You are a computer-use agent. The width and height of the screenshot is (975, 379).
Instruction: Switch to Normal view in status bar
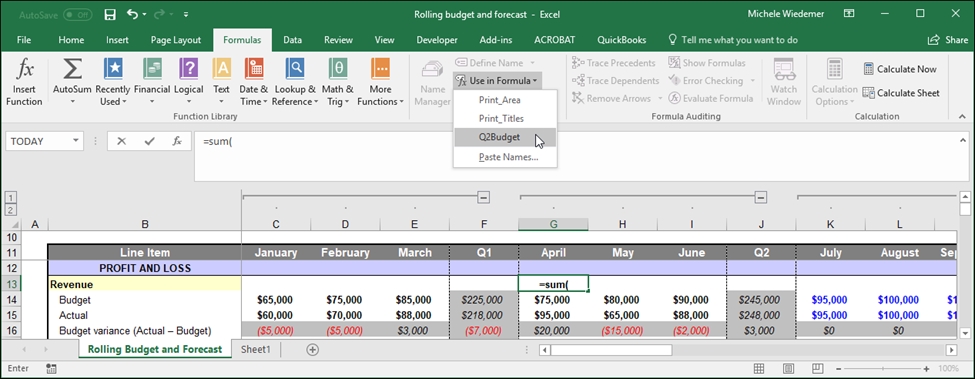click(x=760, y=369)
